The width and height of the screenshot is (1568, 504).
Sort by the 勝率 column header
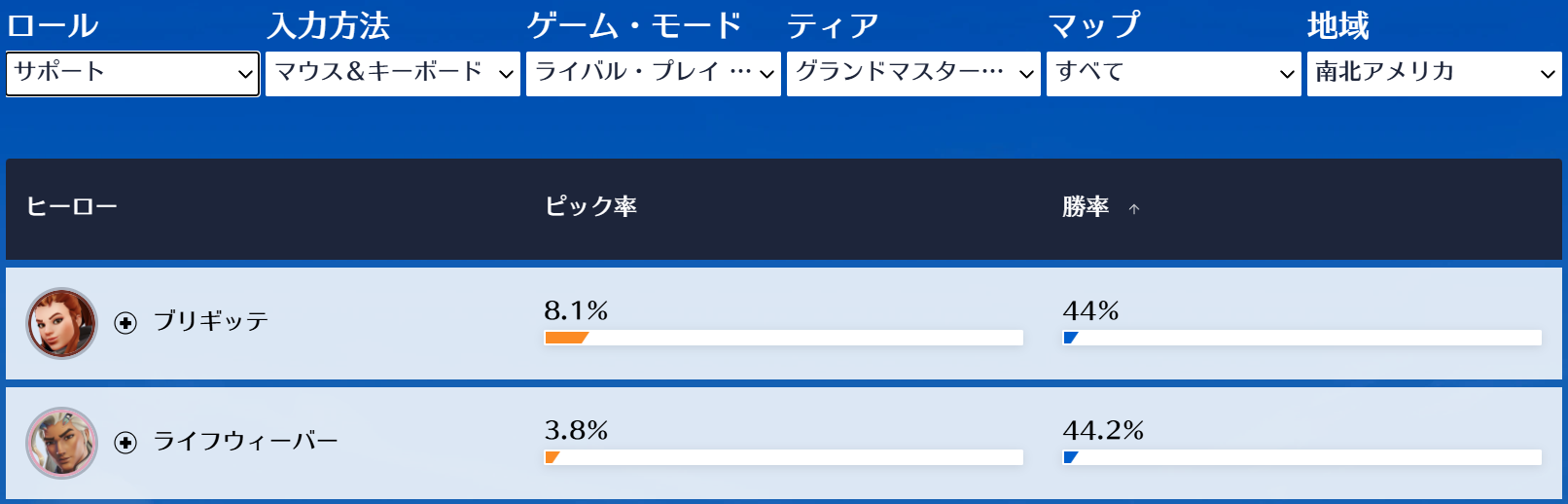pyautogui.click(x=1086, y=206)
